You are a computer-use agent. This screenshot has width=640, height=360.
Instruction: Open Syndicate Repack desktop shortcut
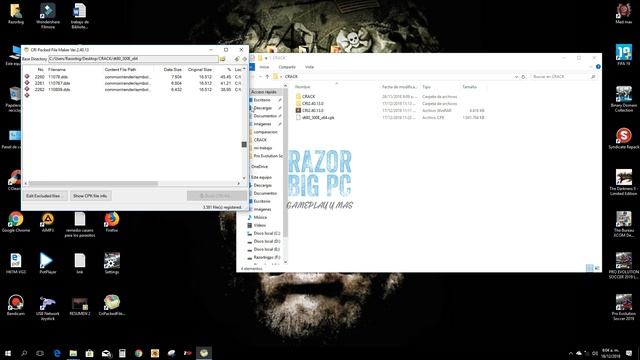pyautogui.click(x=624, y=139)
